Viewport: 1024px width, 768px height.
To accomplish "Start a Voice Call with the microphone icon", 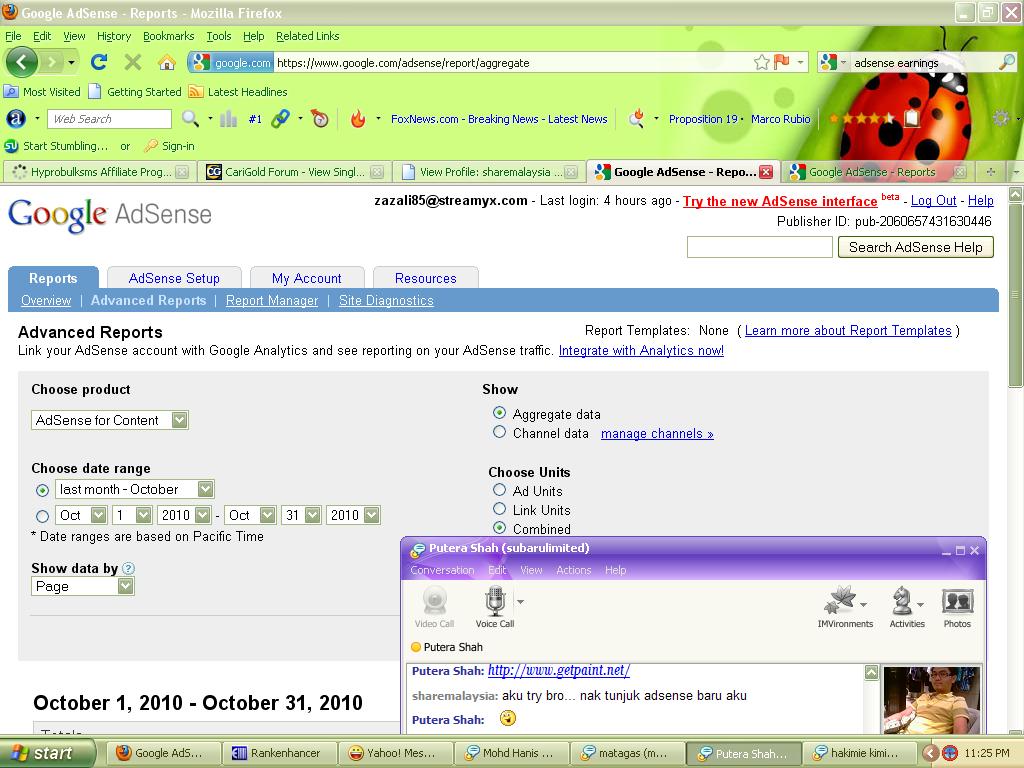I will 495,607.
